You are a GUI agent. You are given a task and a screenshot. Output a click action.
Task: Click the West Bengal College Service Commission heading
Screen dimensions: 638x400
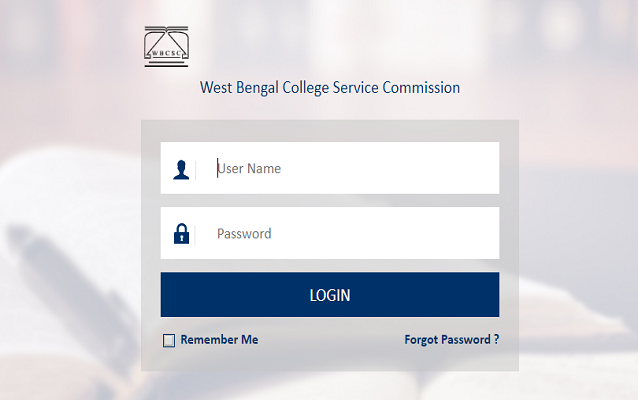[330, 88]
